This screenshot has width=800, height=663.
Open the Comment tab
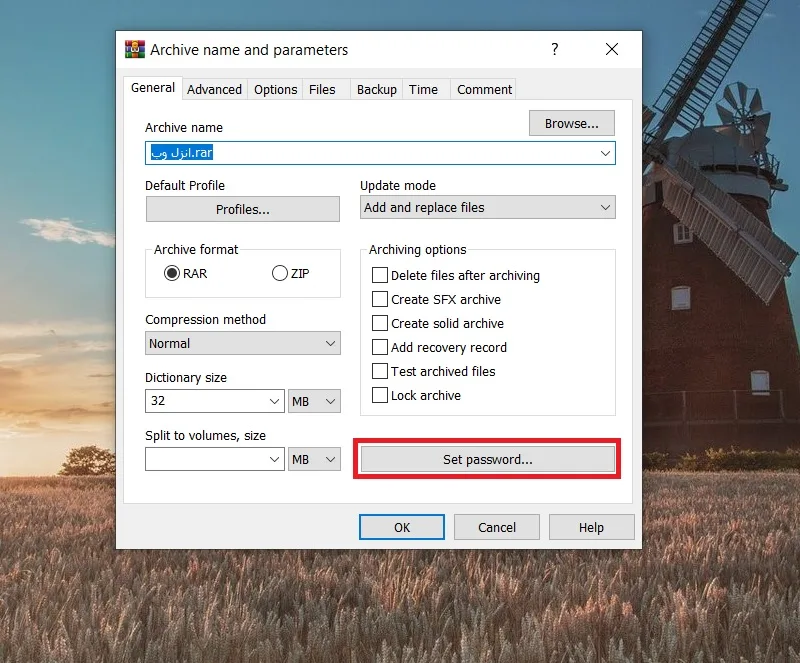pyautogui.click(x=484, y=89)
